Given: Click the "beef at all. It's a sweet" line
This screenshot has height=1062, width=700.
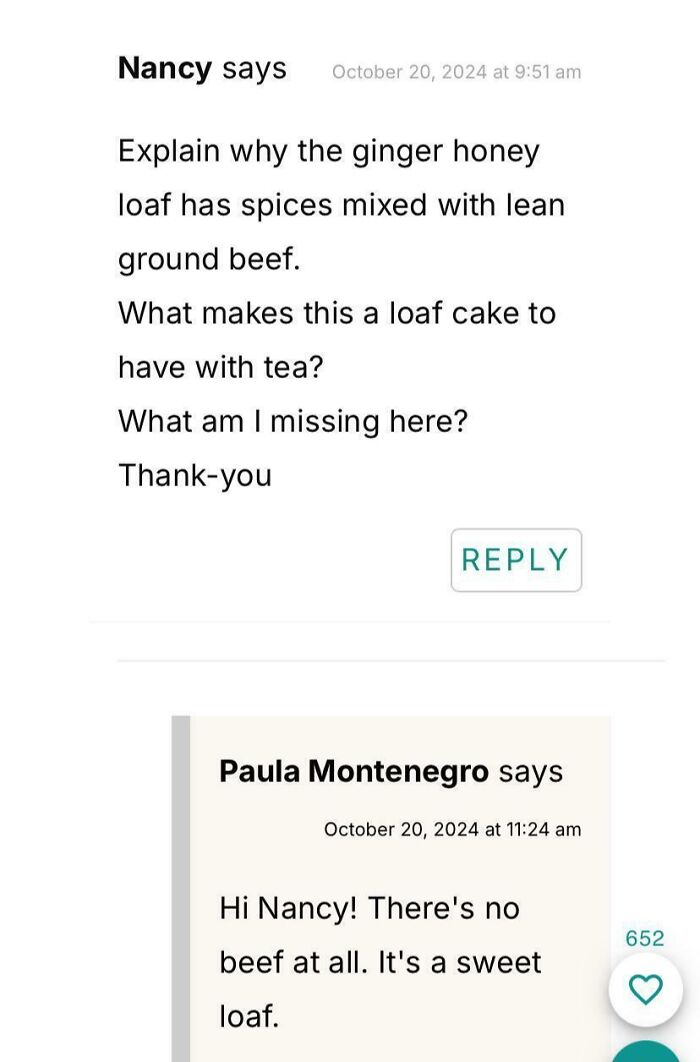Looking at the screenshot, I should pyautogui.click(x=380, y=962).
